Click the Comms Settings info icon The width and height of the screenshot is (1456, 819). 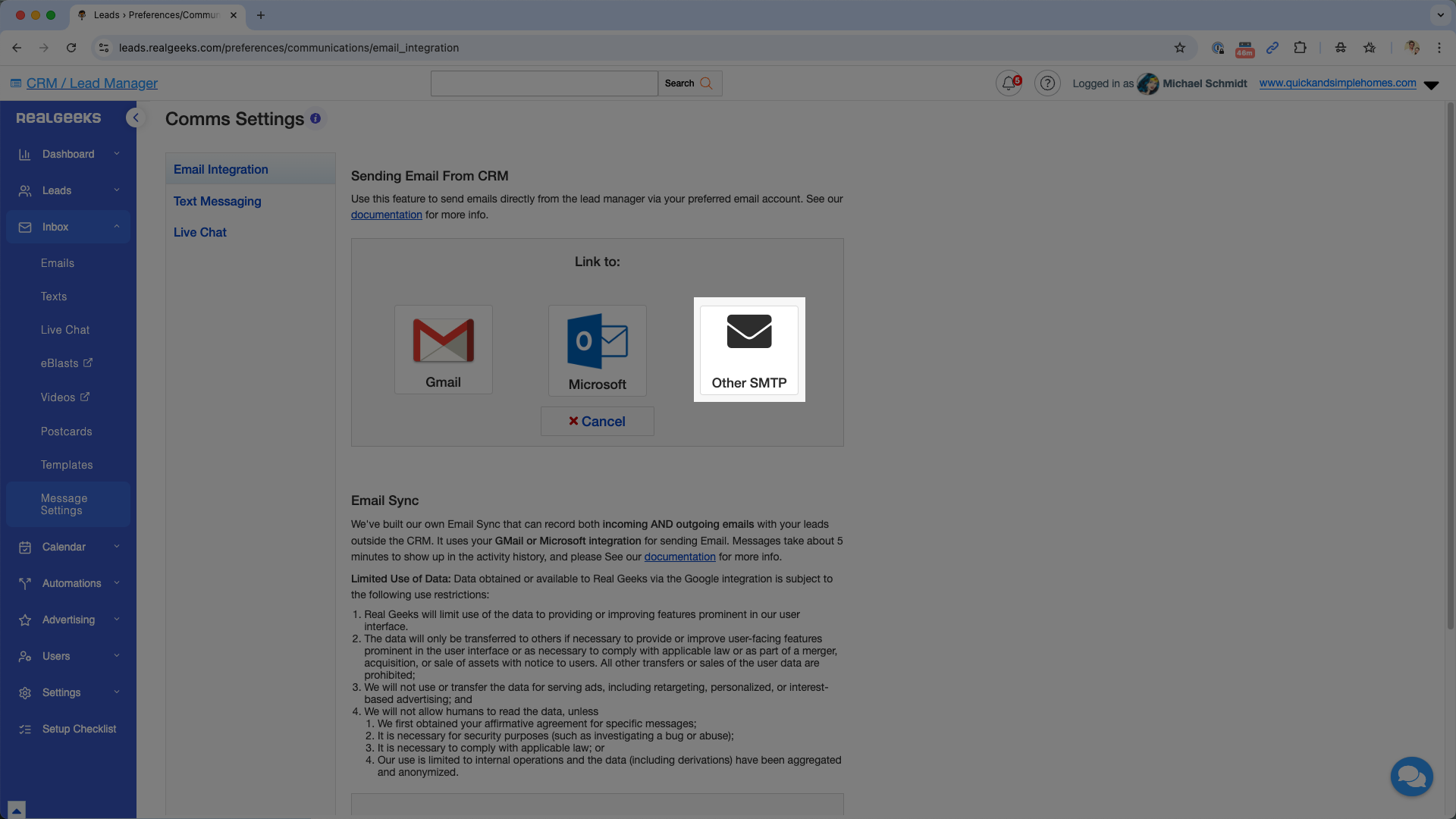tap(315, 118)
